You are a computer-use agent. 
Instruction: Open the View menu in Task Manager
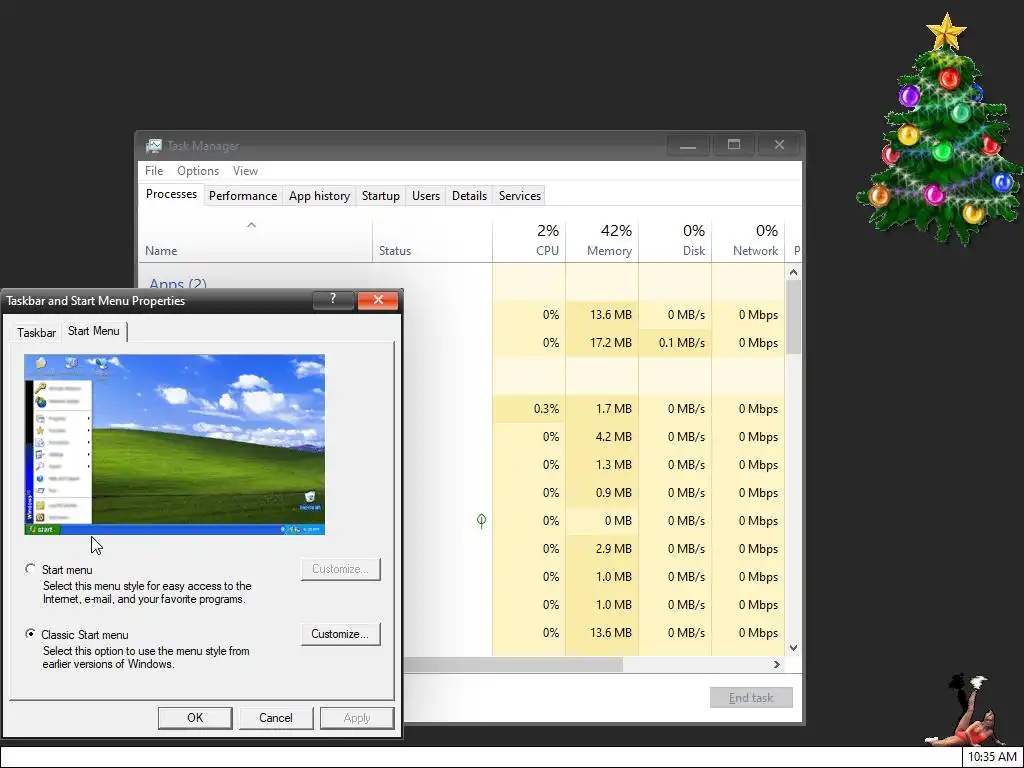(246, 170)
